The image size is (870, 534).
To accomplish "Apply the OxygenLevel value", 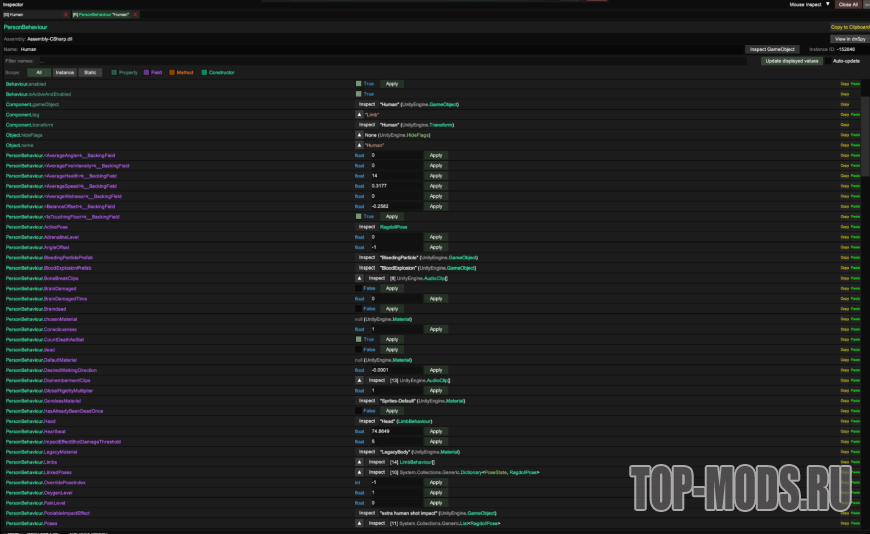I will pyautogui.click(x=436, y=492).
